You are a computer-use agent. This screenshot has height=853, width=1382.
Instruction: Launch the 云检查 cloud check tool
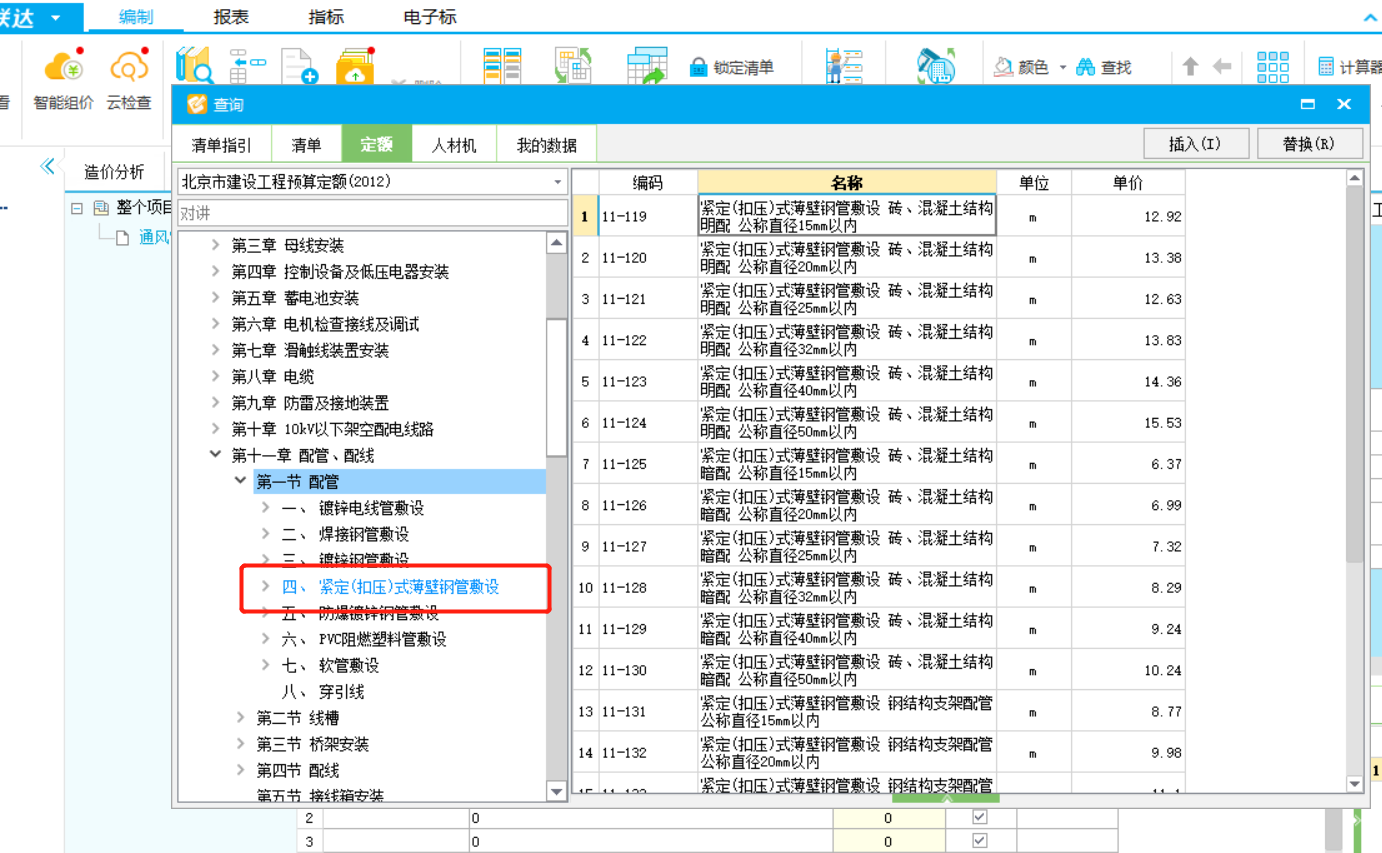point(129,80)
